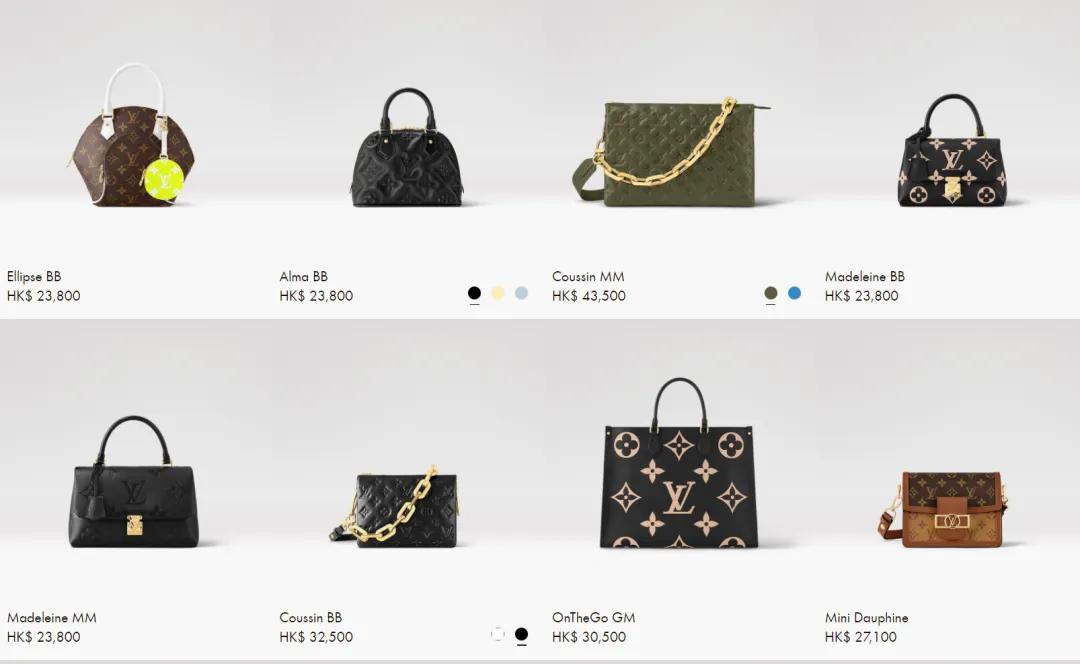Pick black swatch for Coussin BB
Viewport: 1080px width, 664px height.
521,634
